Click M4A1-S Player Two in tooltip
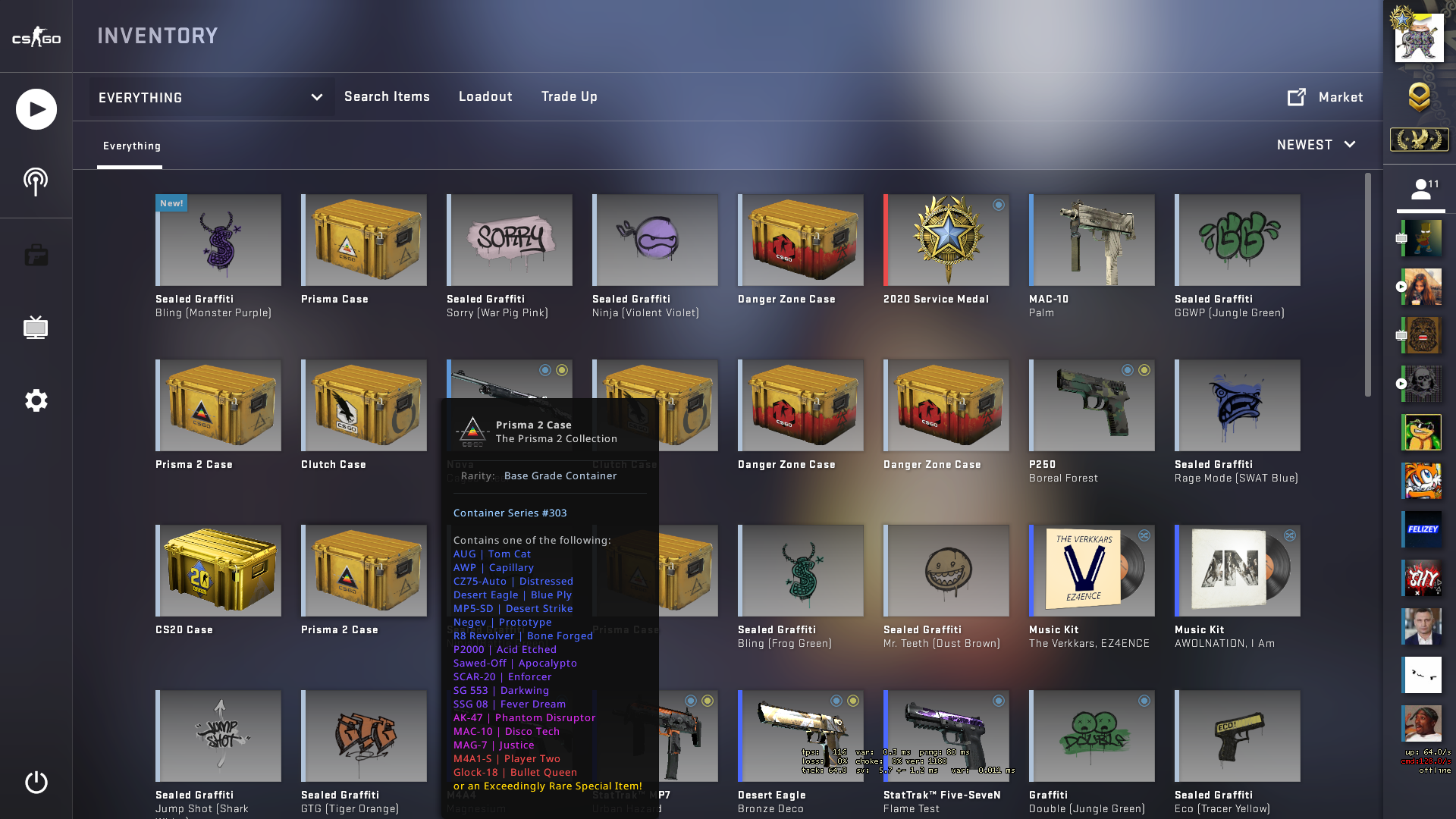 pyautogui.click(x=507, y=758)
